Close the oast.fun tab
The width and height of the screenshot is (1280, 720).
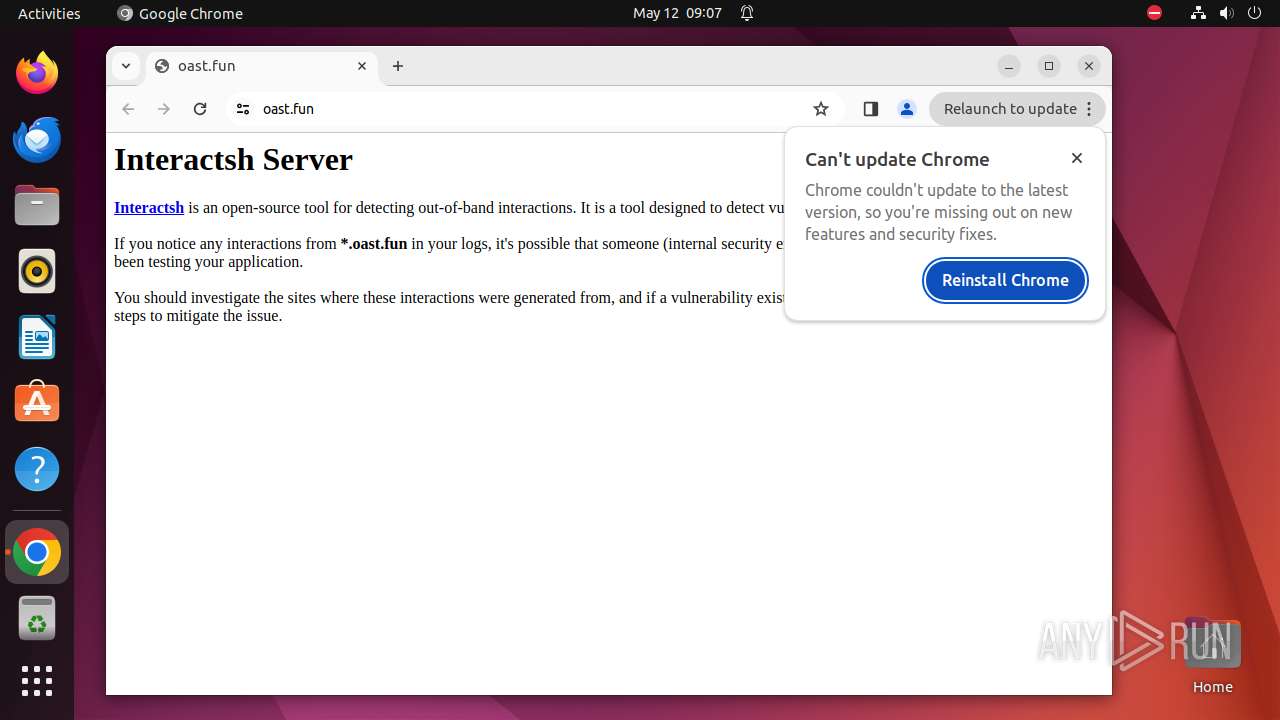tap(362, 66)
